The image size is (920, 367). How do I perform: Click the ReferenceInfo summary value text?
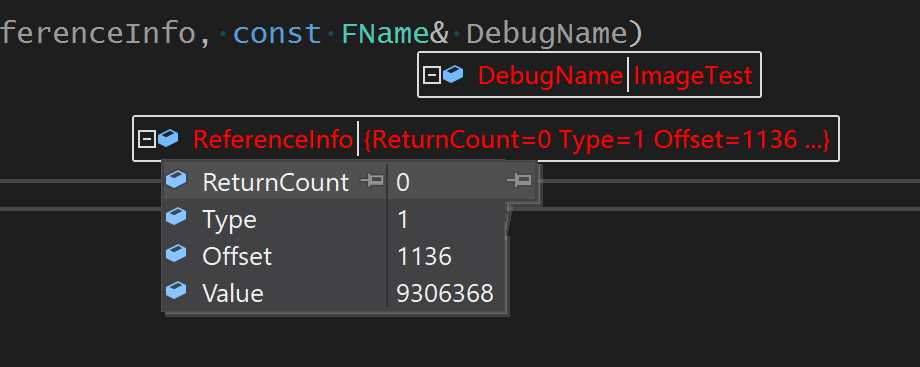pyautogui.click(x=596, y=140)
